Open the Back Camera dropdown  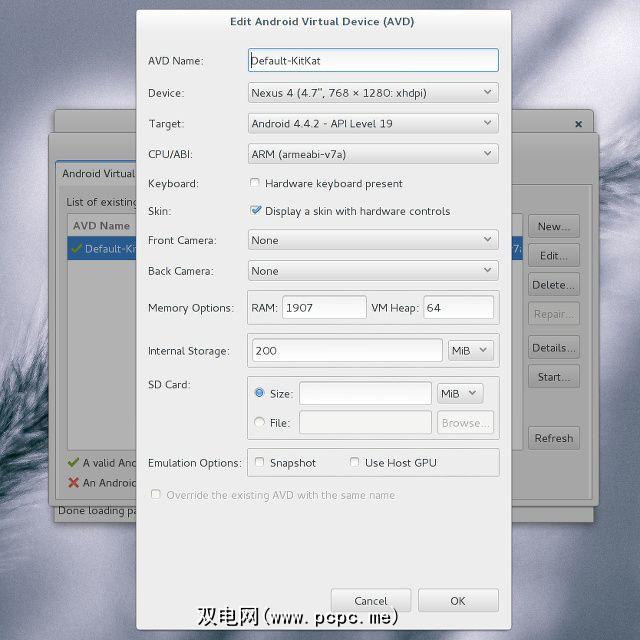(x=373, y=270)
